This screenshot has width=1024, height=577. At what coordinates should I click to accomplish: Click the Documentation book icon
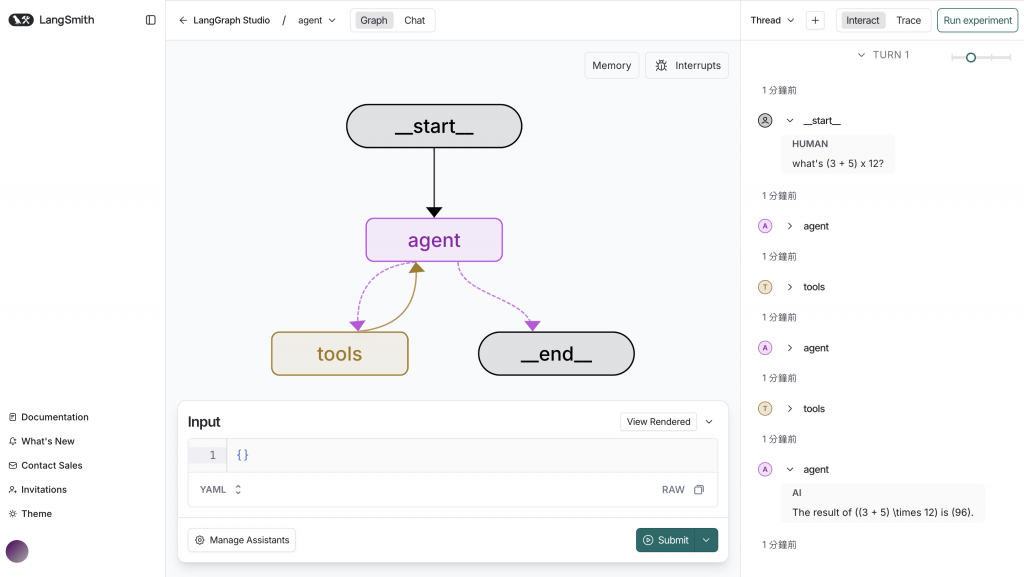point(12,417)
